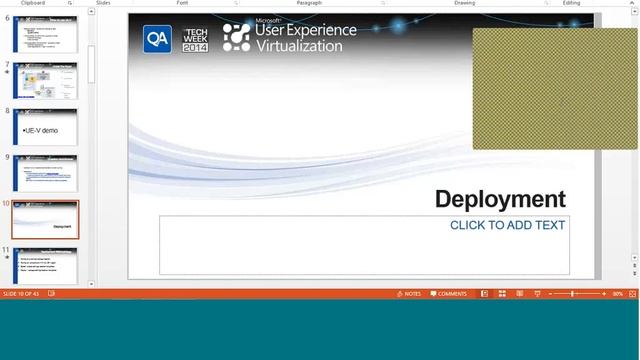
Task: Fit slide to current window
Action: (x=632, y=294)
